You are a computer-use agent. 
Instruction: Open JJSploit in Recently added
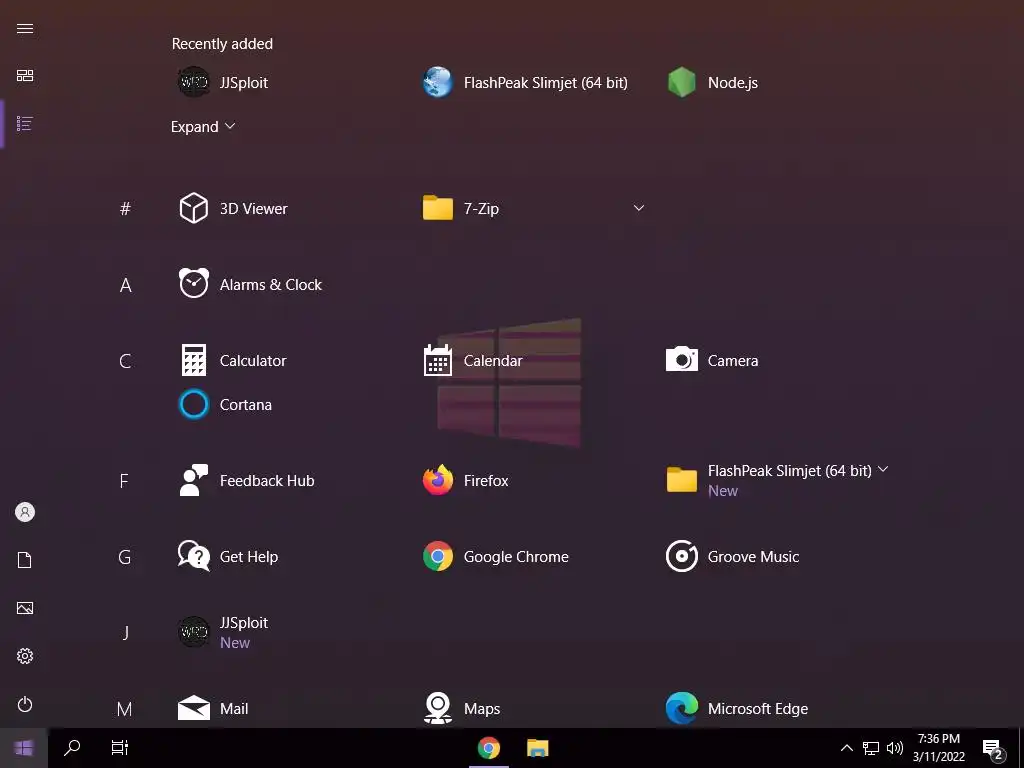click(223, 82)
